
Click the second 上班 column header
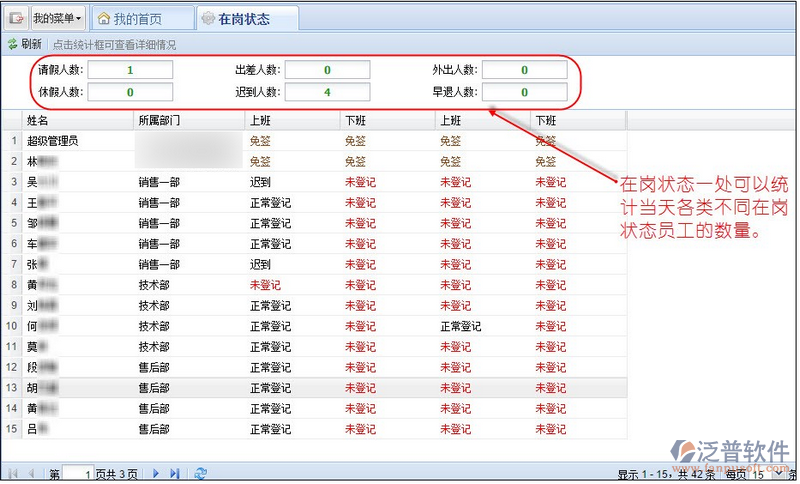[x=483, y=121]
